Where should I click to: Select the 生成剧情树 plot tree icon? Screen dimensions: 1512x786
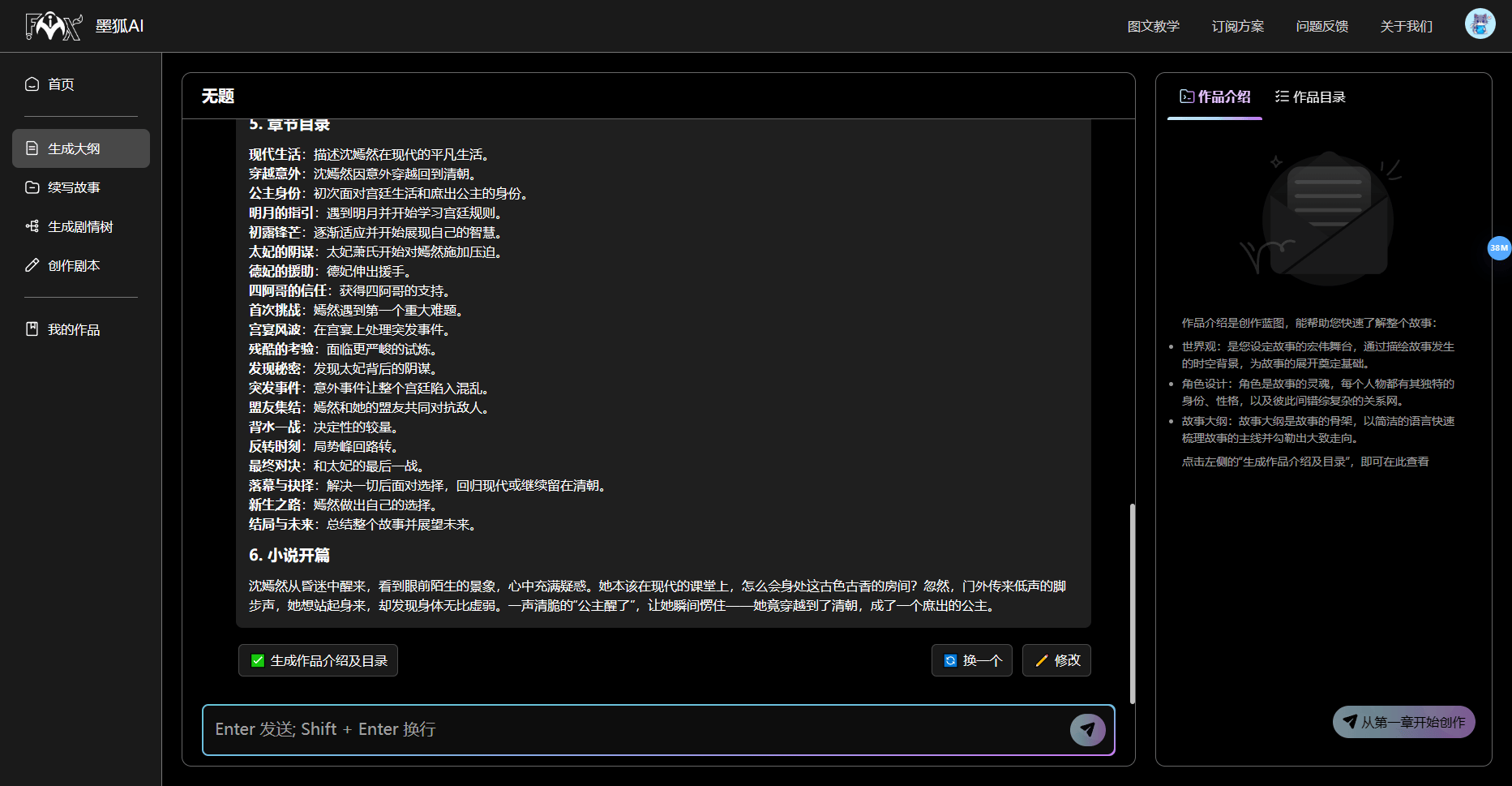coord(32,225)
